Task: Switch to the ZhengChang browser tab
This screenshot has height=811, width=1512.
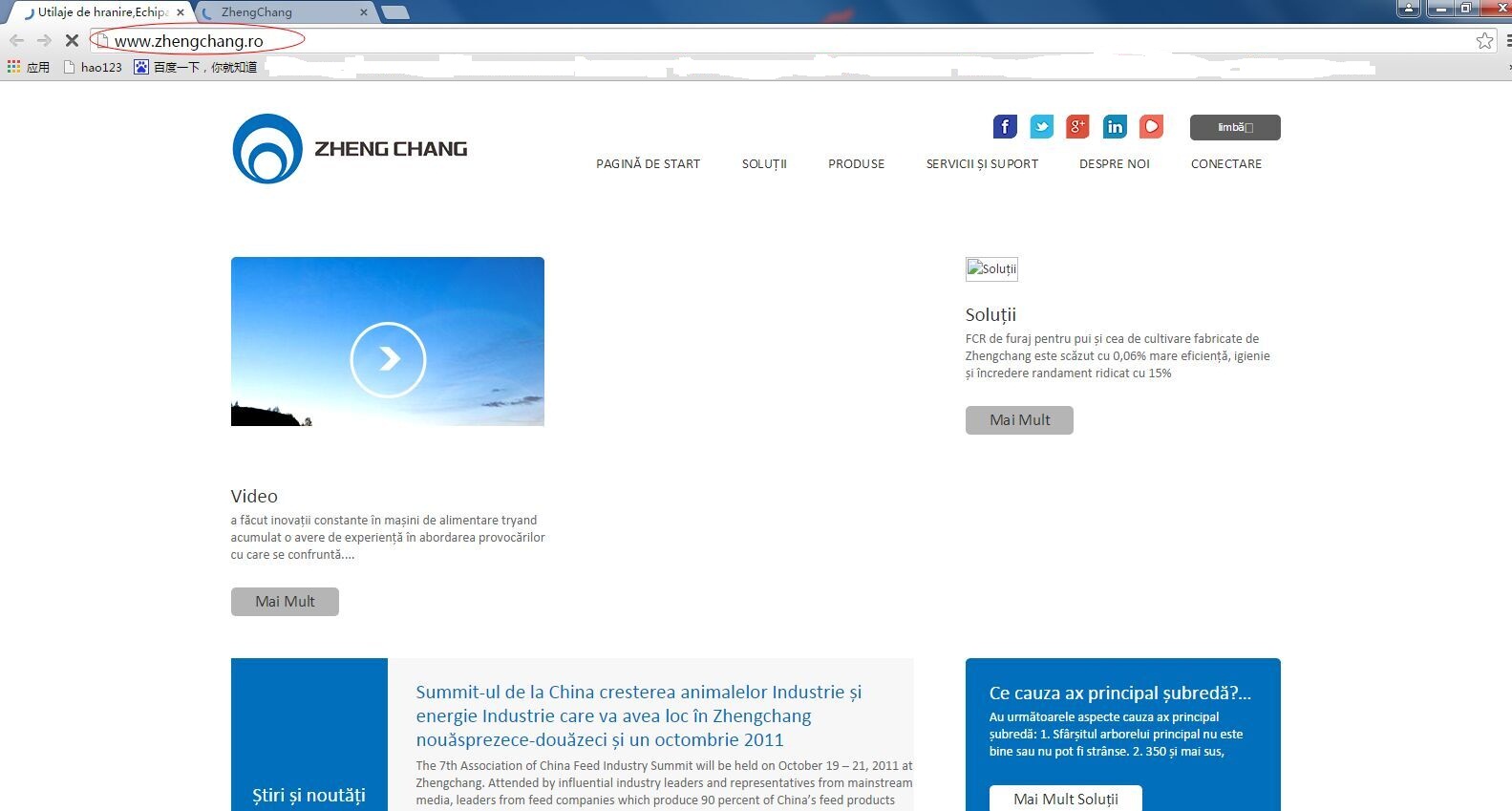Action: (284, 12)
